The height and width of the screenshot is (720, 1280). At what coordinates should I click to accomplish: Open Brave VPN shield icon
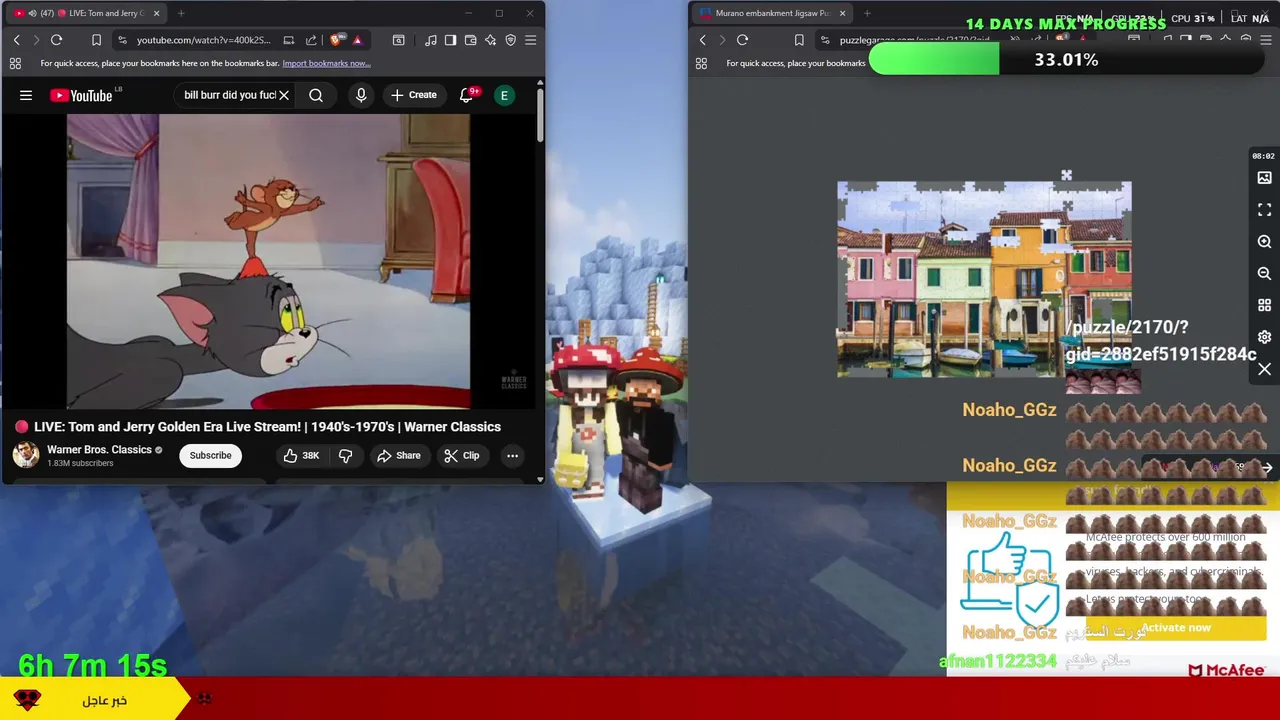pyautogui.click(x=510, y=40)
